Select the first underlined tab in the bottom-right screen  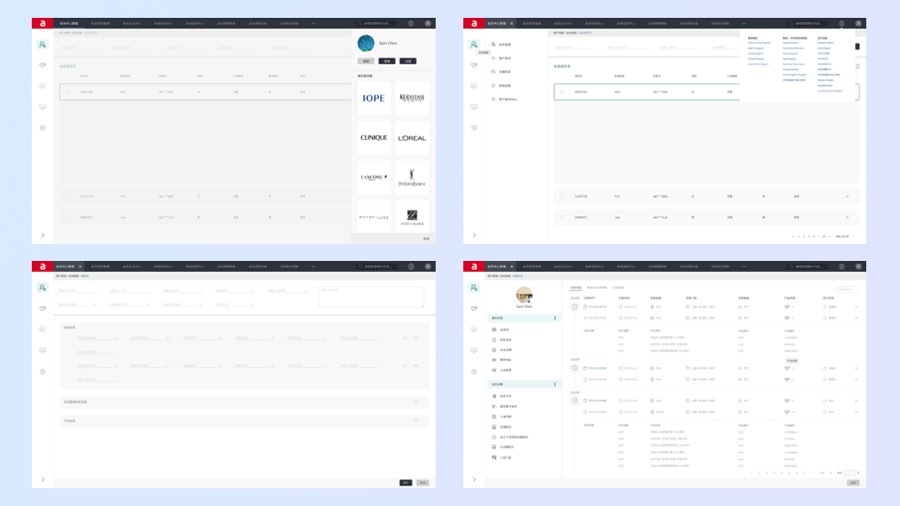(x=576, y=287)
